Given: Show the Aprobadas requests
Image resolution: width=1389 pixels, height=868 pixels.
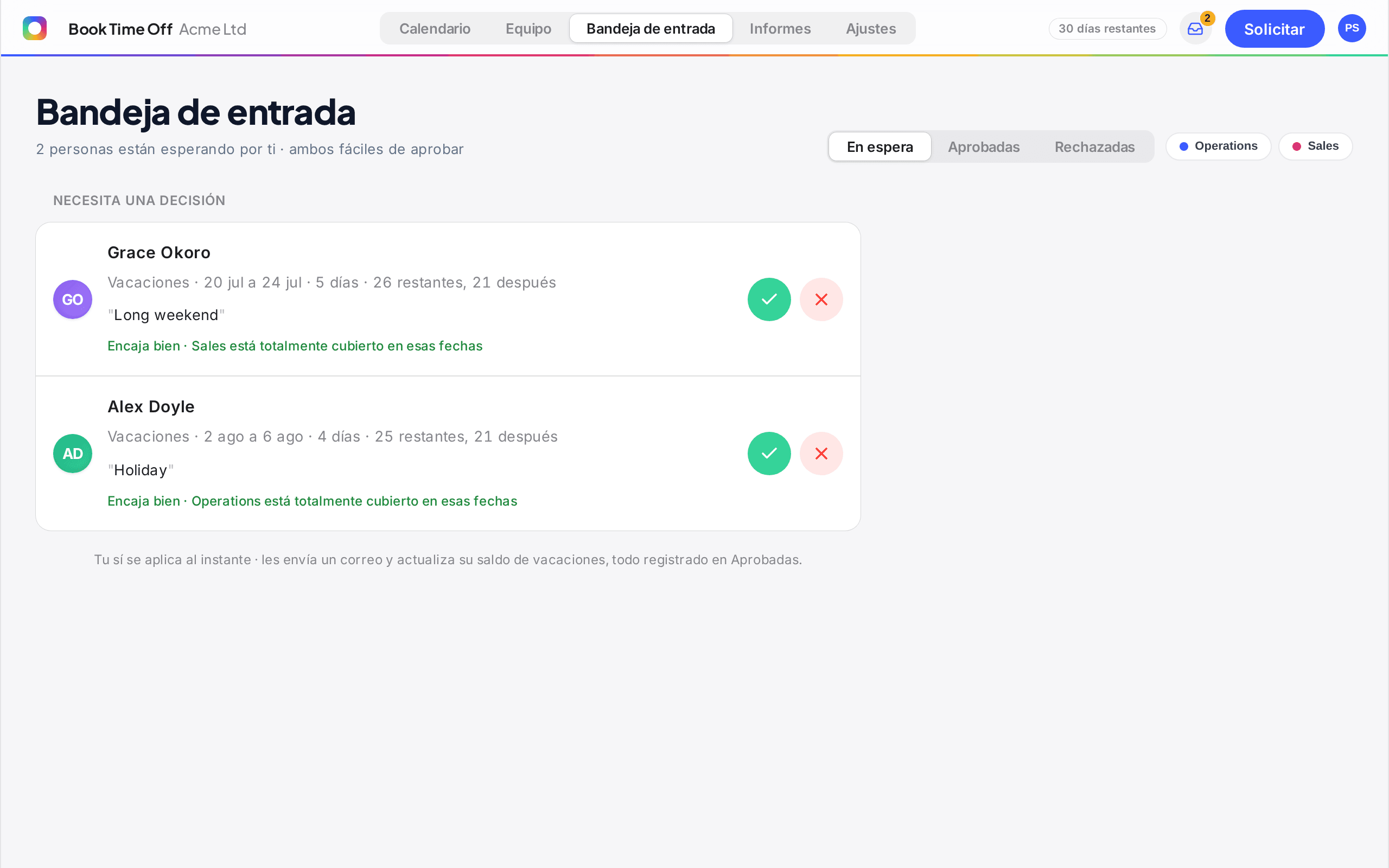Looking at the screenshot, I should pyautogui.click(x=984, y=147).
